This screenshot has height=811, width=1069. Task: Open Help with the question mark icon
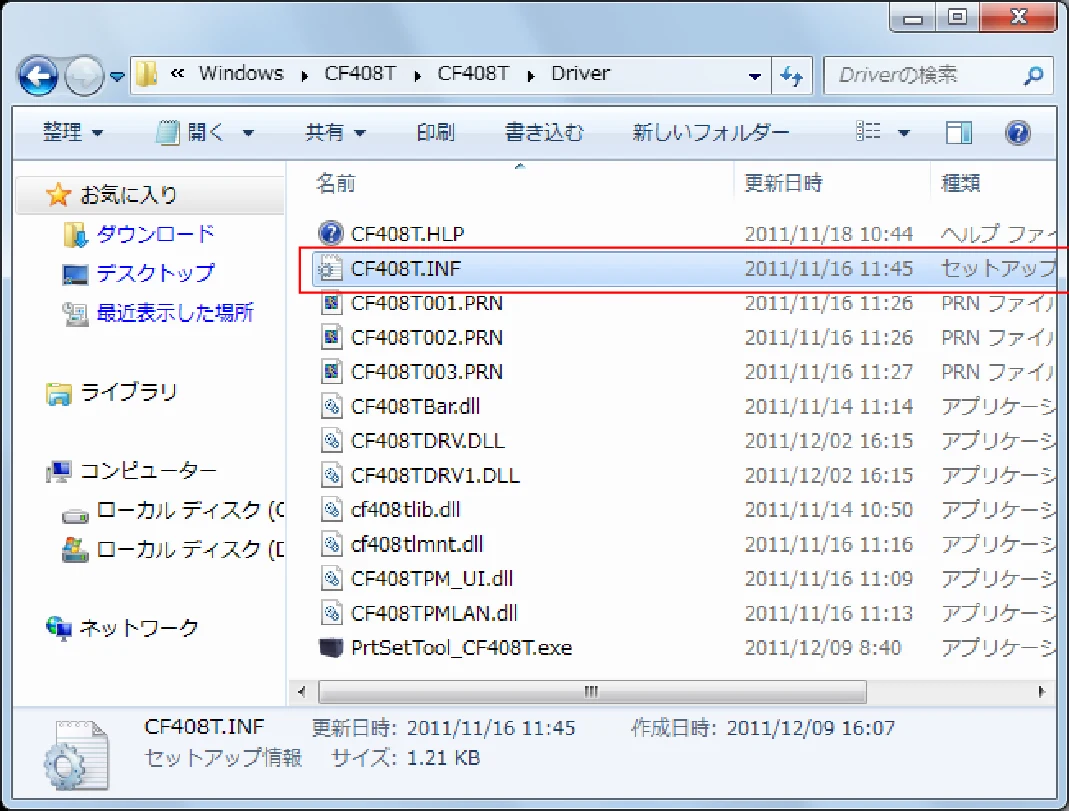tap(1017, 132)
